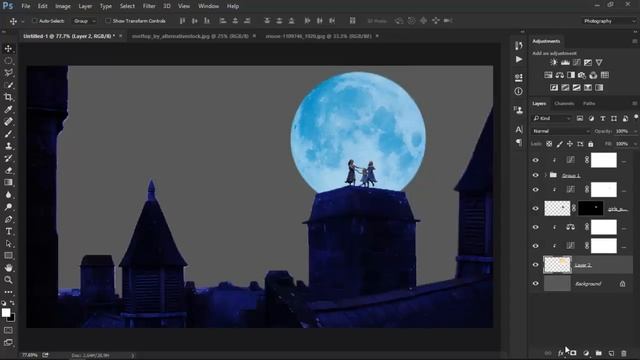This screenshot has width=640, height=360.
Task: Select the Elliptical Marquee tool
Action: tap(8, 61)
